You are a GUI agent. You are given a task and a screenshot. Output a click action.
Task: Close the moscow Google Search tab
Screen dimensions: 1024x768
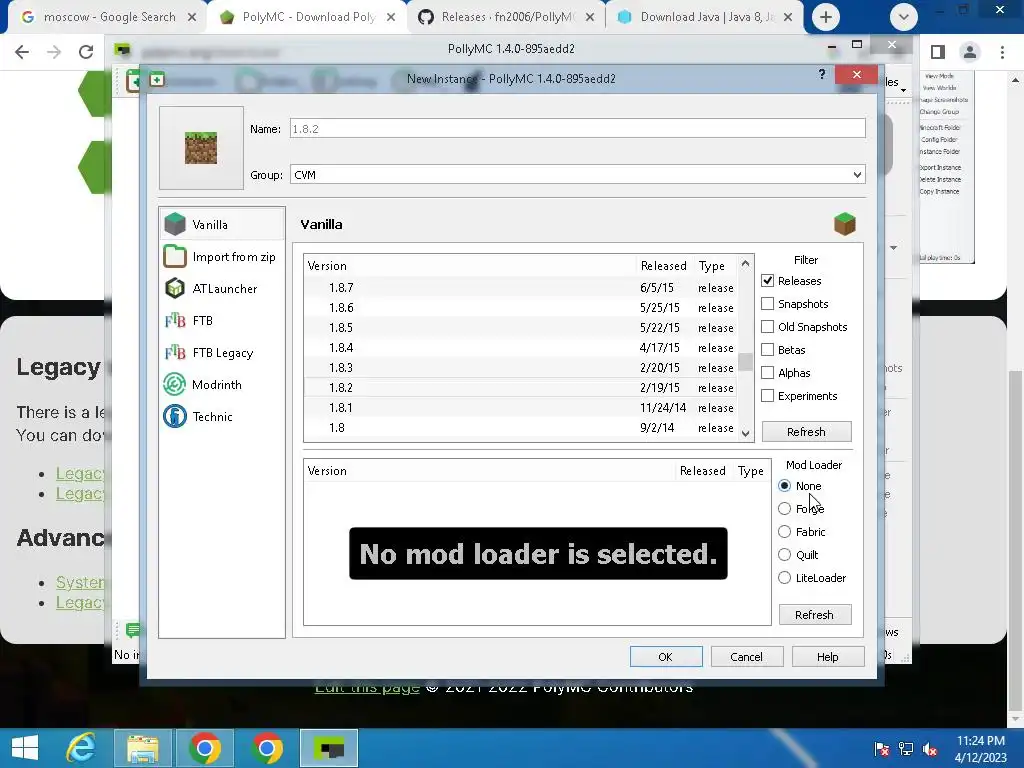(x=192, y=17)
